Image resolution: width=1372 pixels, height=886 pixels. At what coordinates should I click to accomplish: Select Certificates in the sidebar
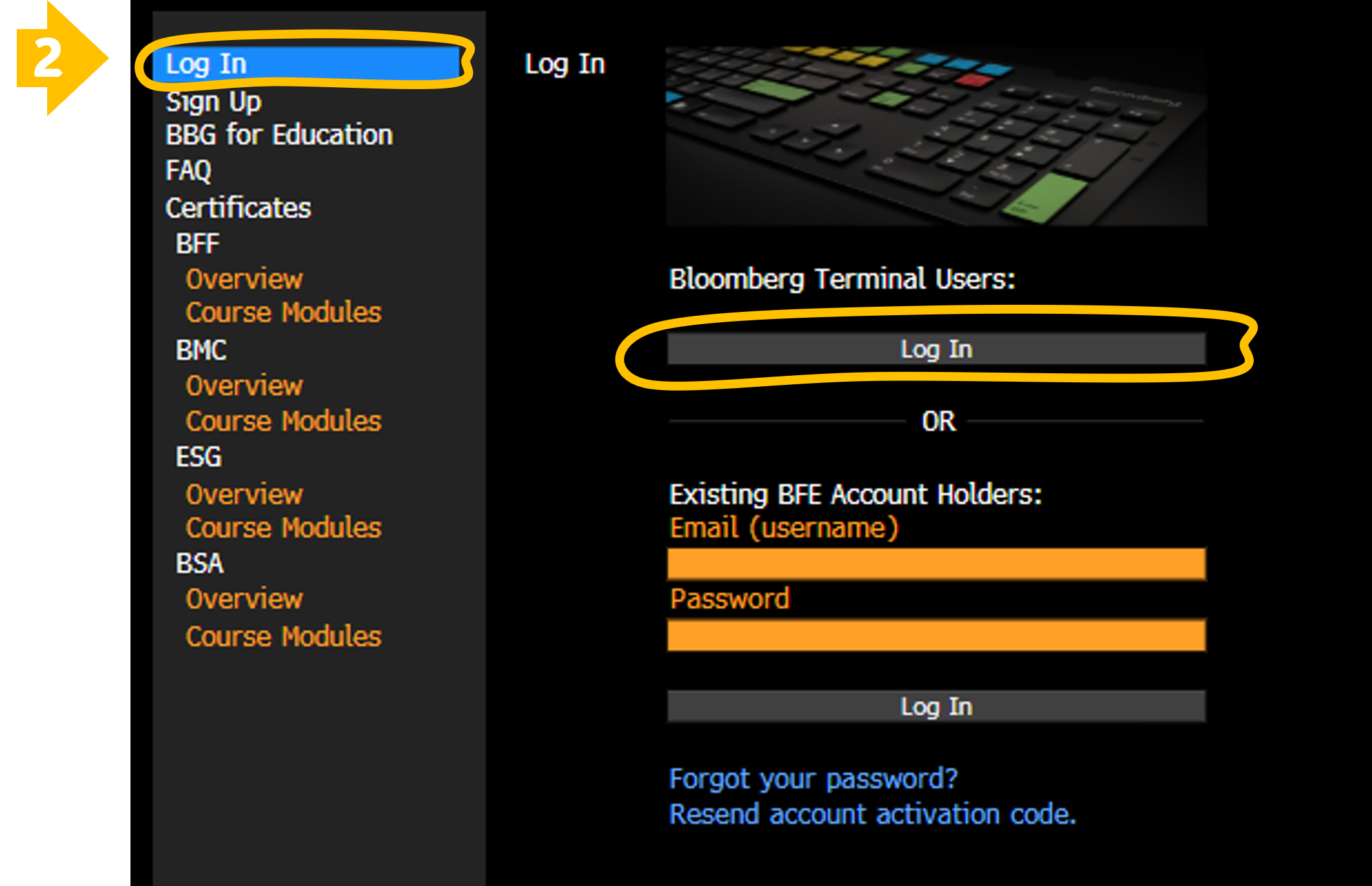(x=238, y=208)
